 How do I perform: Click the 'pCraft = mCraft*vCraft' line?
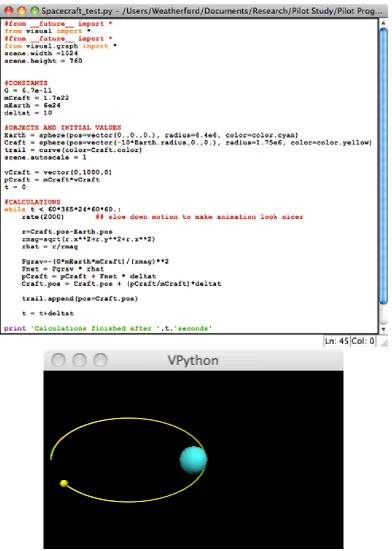52,180
